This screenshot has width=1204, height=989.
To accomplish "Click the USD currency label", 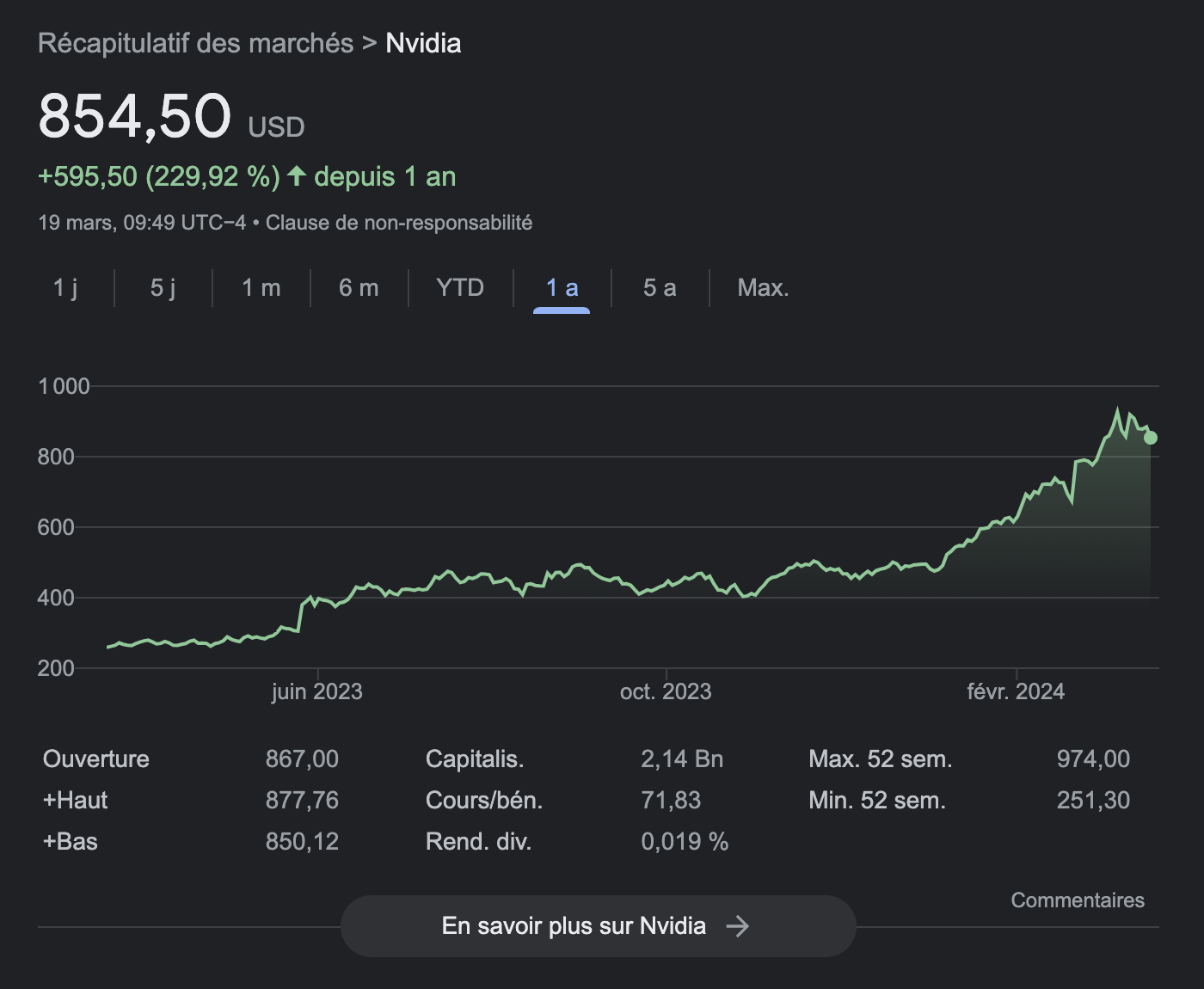I will point(276,127).
